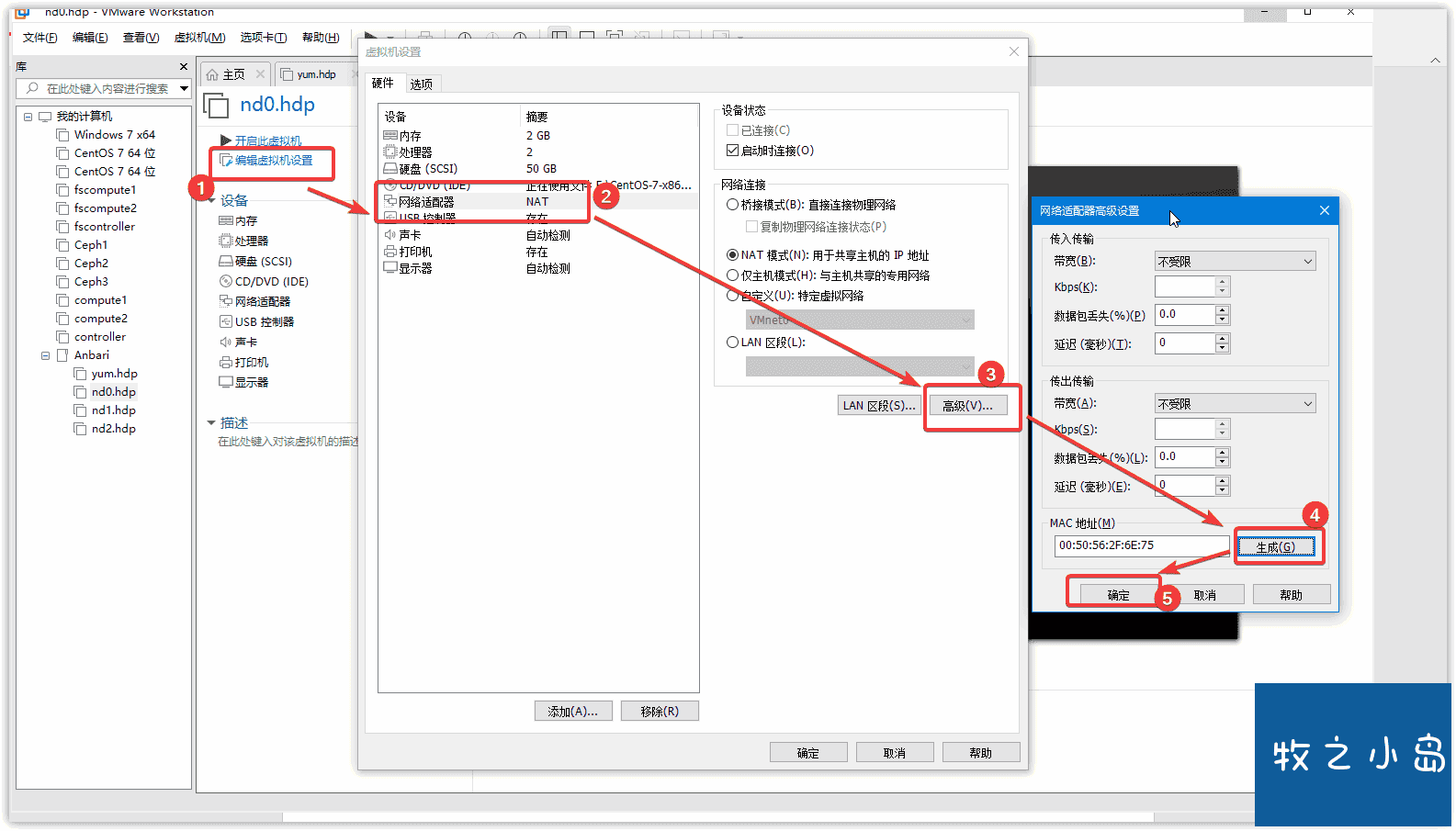
Task: Click the 移除(R) button
Action: (660, 711)
